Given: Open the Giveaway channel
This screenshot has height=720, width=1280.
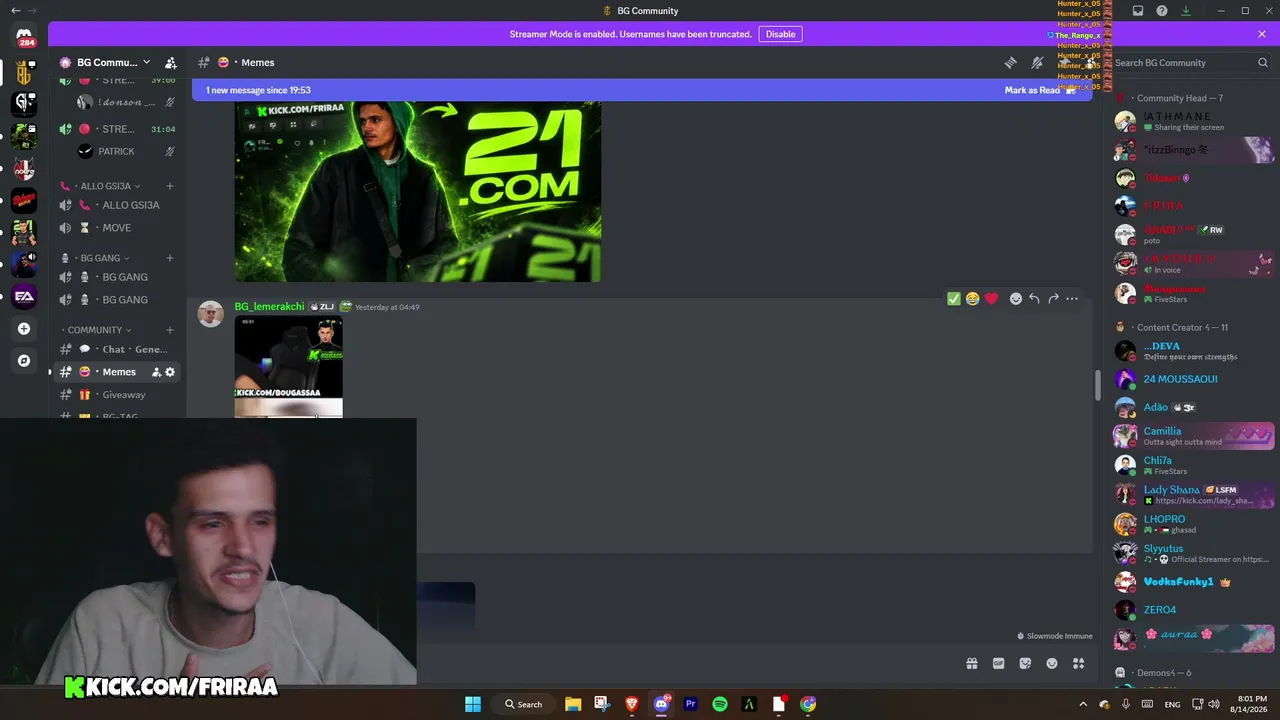Looking at the screenshot, I should [x=116, y=395].
